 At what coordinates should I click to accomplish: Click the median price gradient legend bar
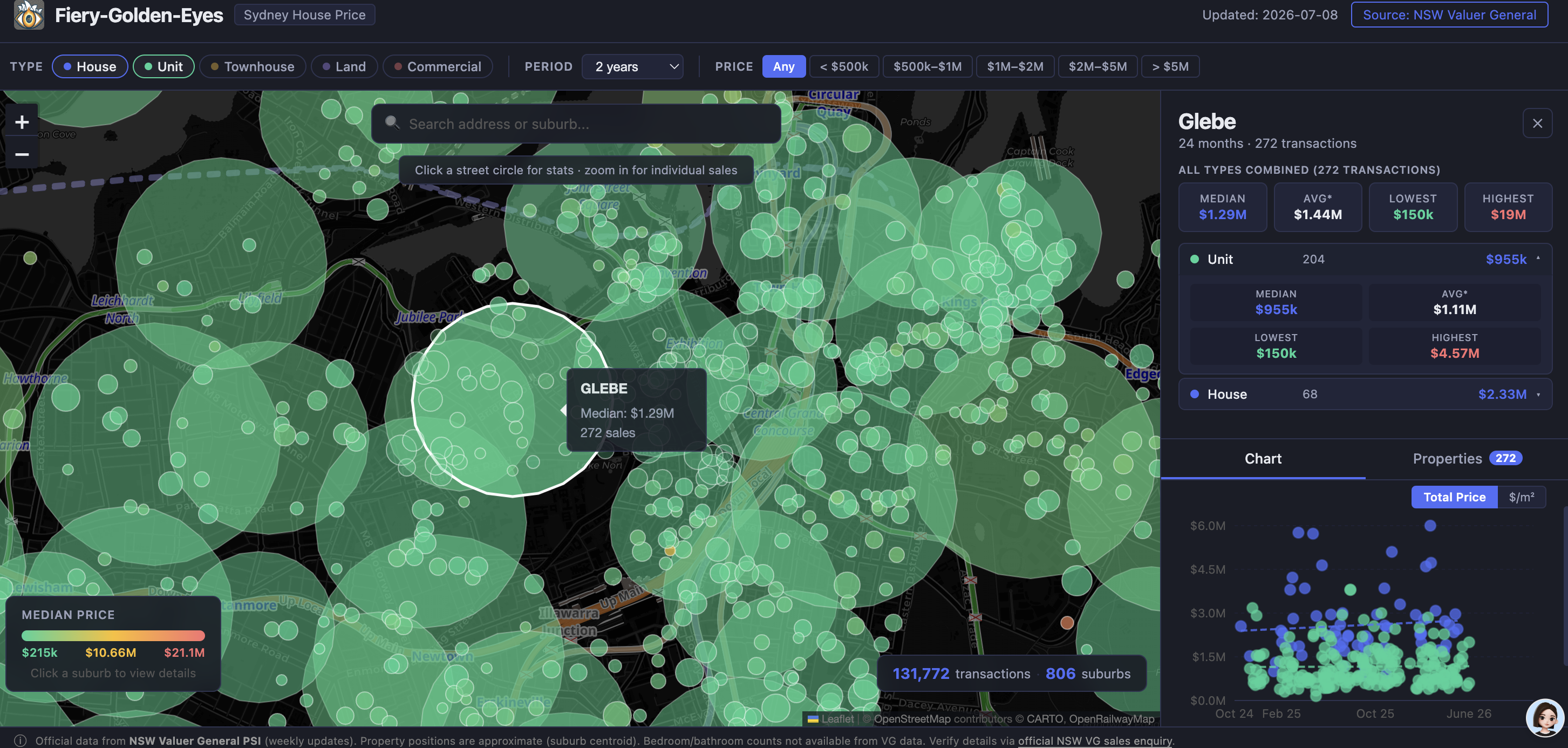[x=113, y=635]
